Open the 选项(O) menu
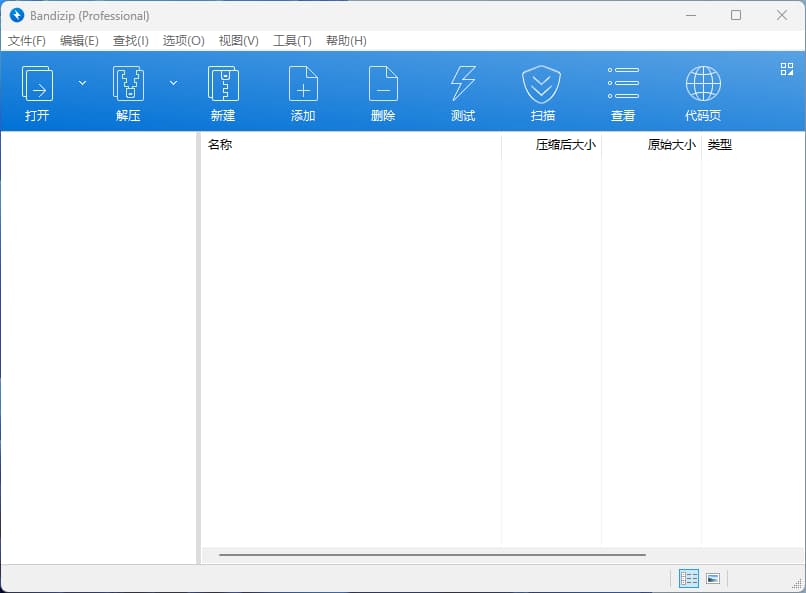The image size is (806, 593). pyautogui.click(x=183, y=41)
